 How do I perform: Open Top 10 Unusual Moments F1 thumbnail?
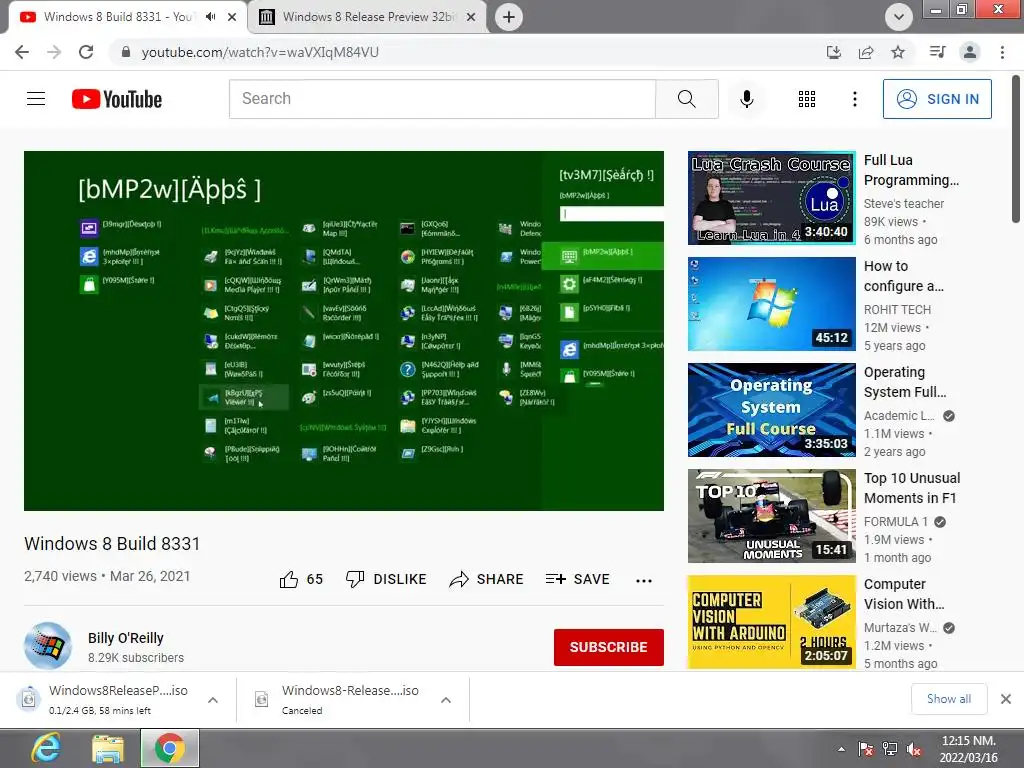point(771,516)
